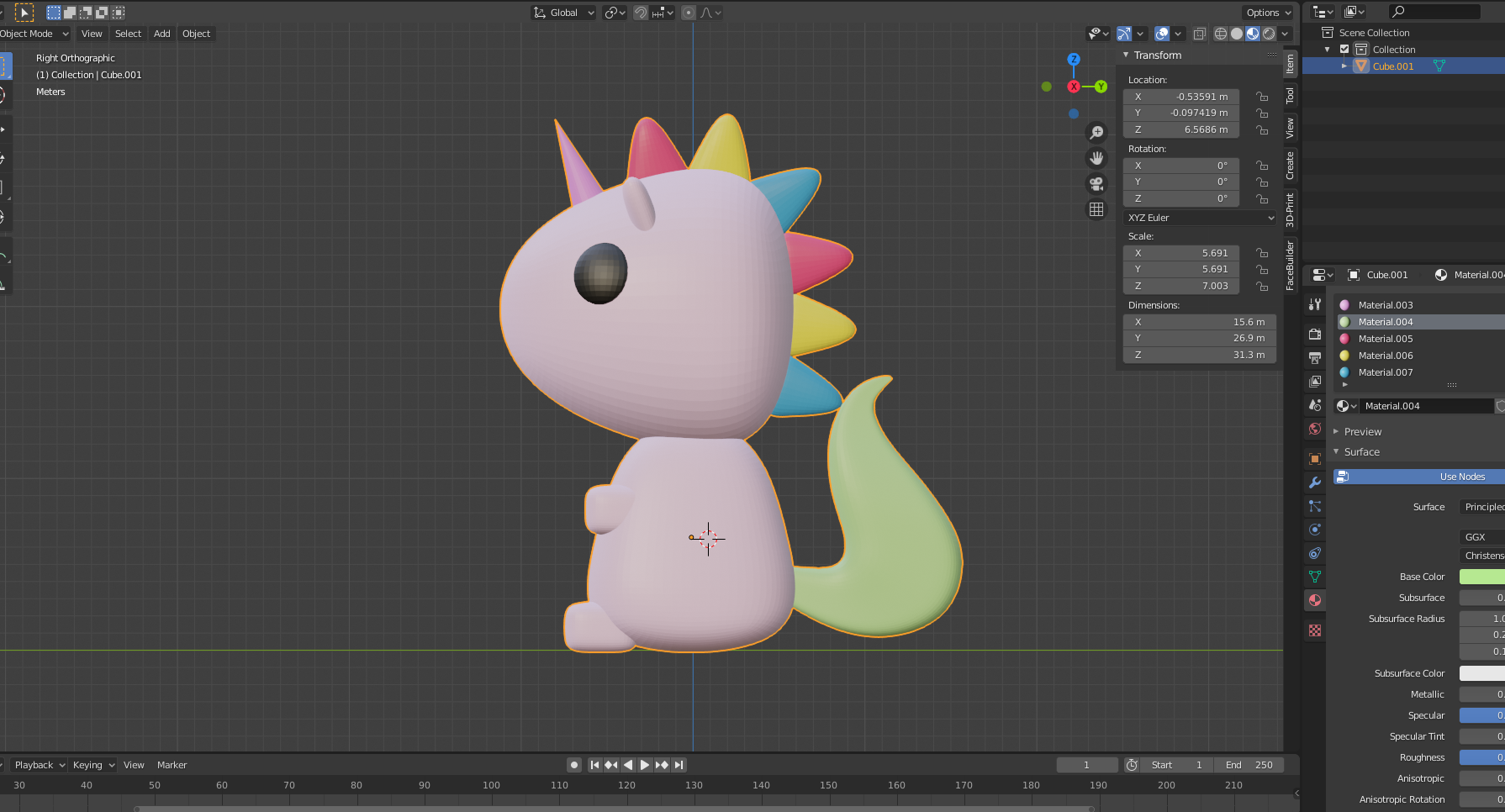
Task: Click the zoom magnifier icon in viewport
Action: (1096, 133)
